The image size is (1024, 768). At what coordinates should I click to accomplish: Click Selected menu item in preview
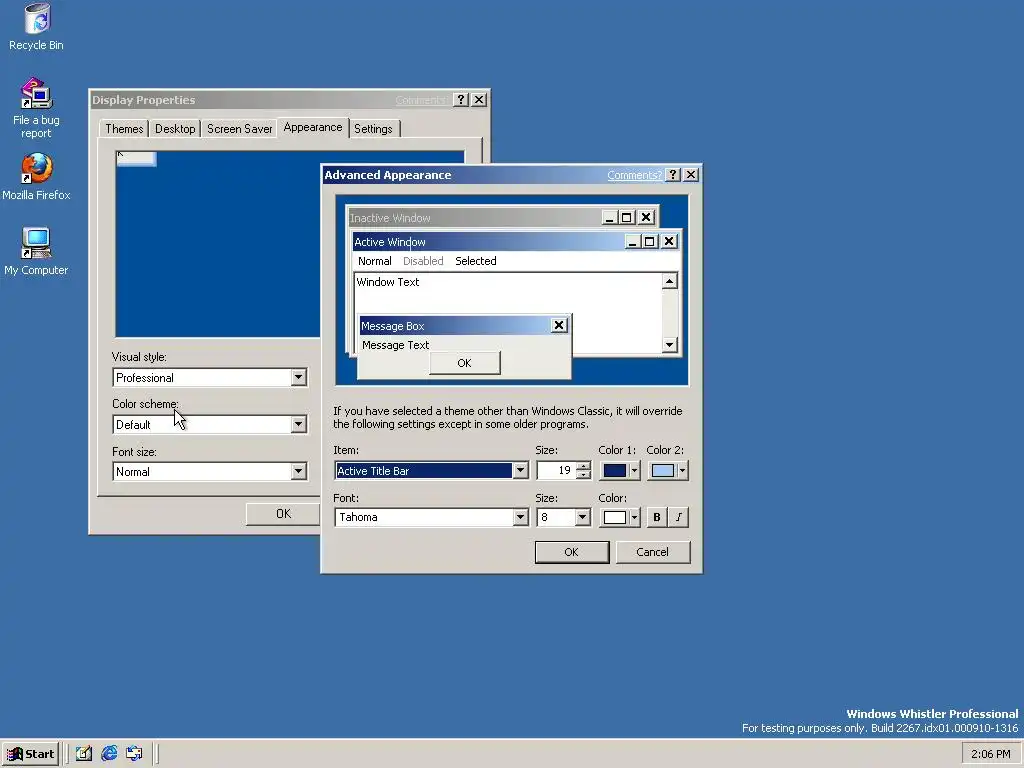pyautogui.click(x=475, y=261)
